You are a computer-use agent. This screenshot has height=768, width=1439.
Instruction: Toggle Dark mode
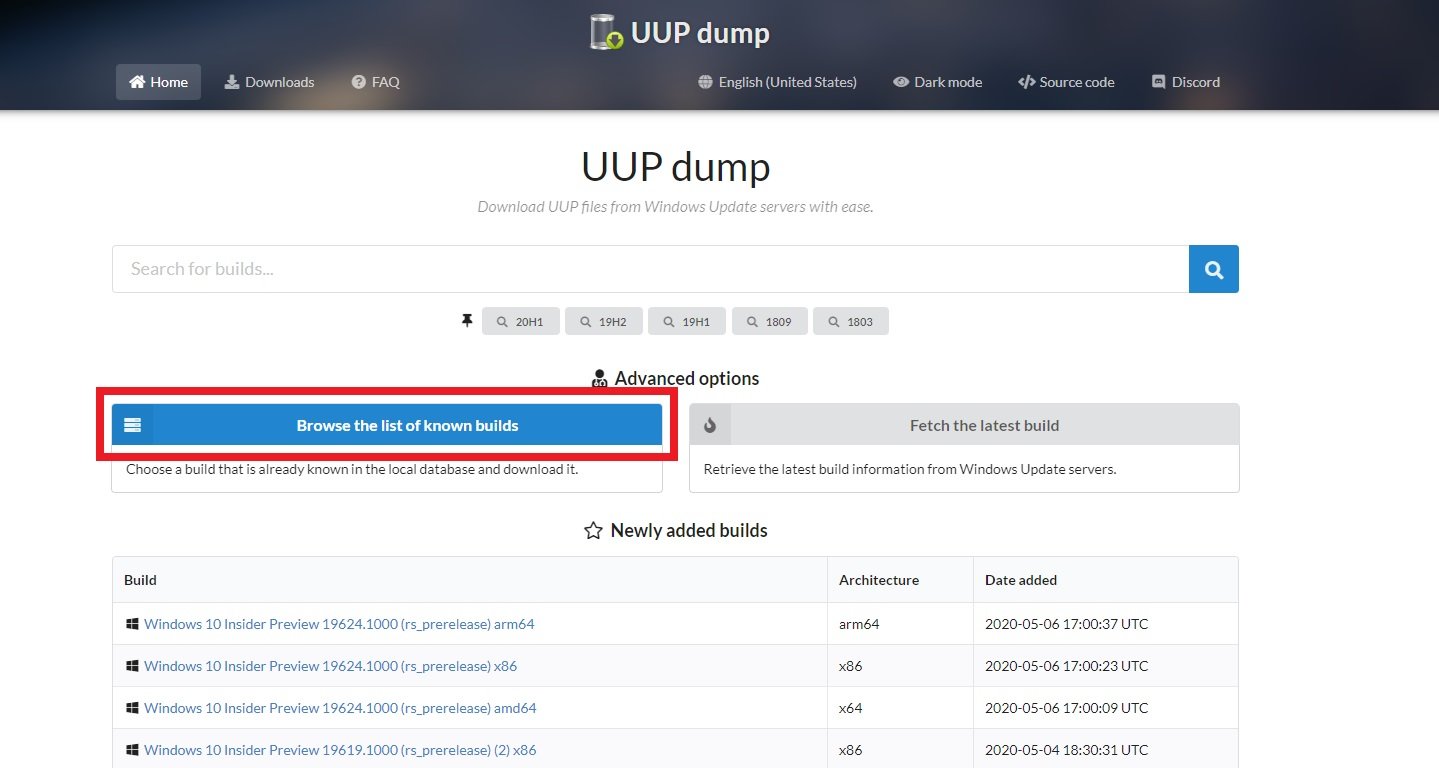coord(937,82)
